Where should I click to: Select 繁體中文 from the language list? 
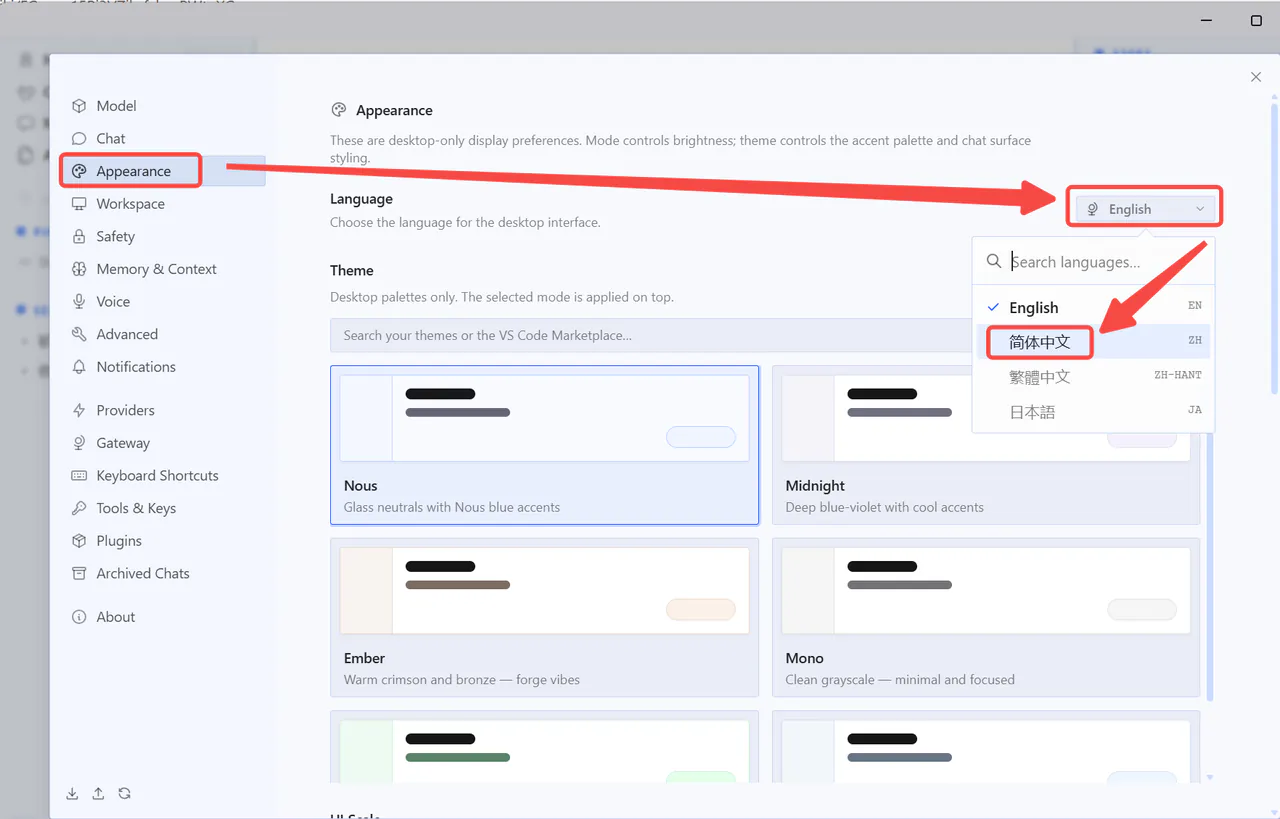[1093, 377]
